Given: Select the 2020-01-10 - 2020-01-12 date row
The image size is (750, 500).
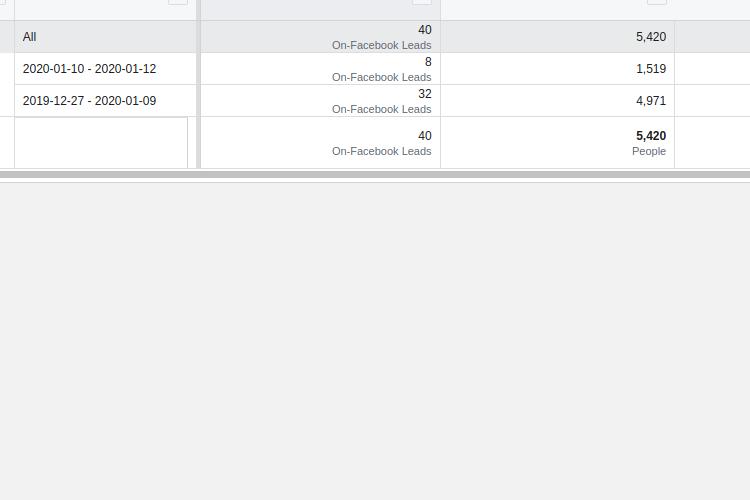Looking at the screenshot, I should (x=89, y=69).
